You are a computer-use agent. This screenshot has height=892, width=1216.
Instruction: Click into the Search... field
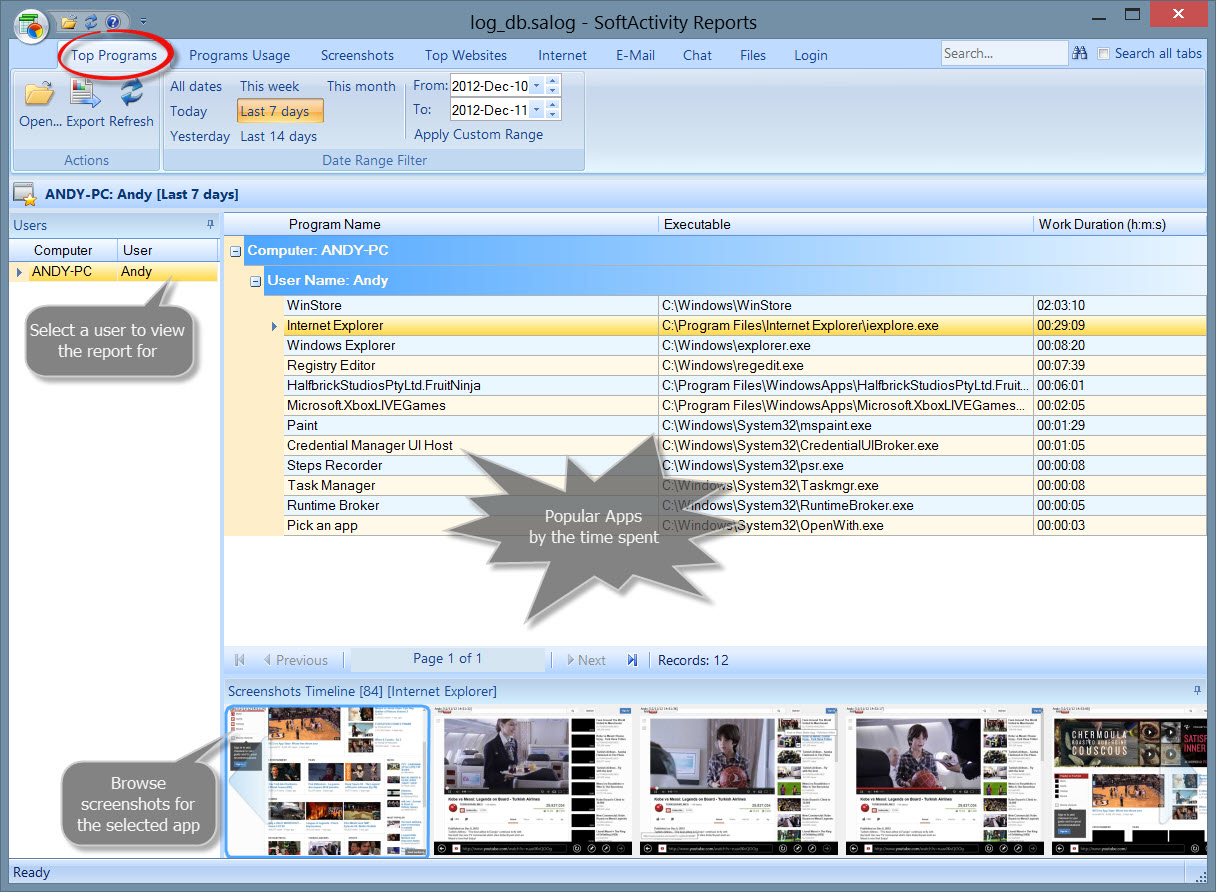click(x=1004, y=54)
